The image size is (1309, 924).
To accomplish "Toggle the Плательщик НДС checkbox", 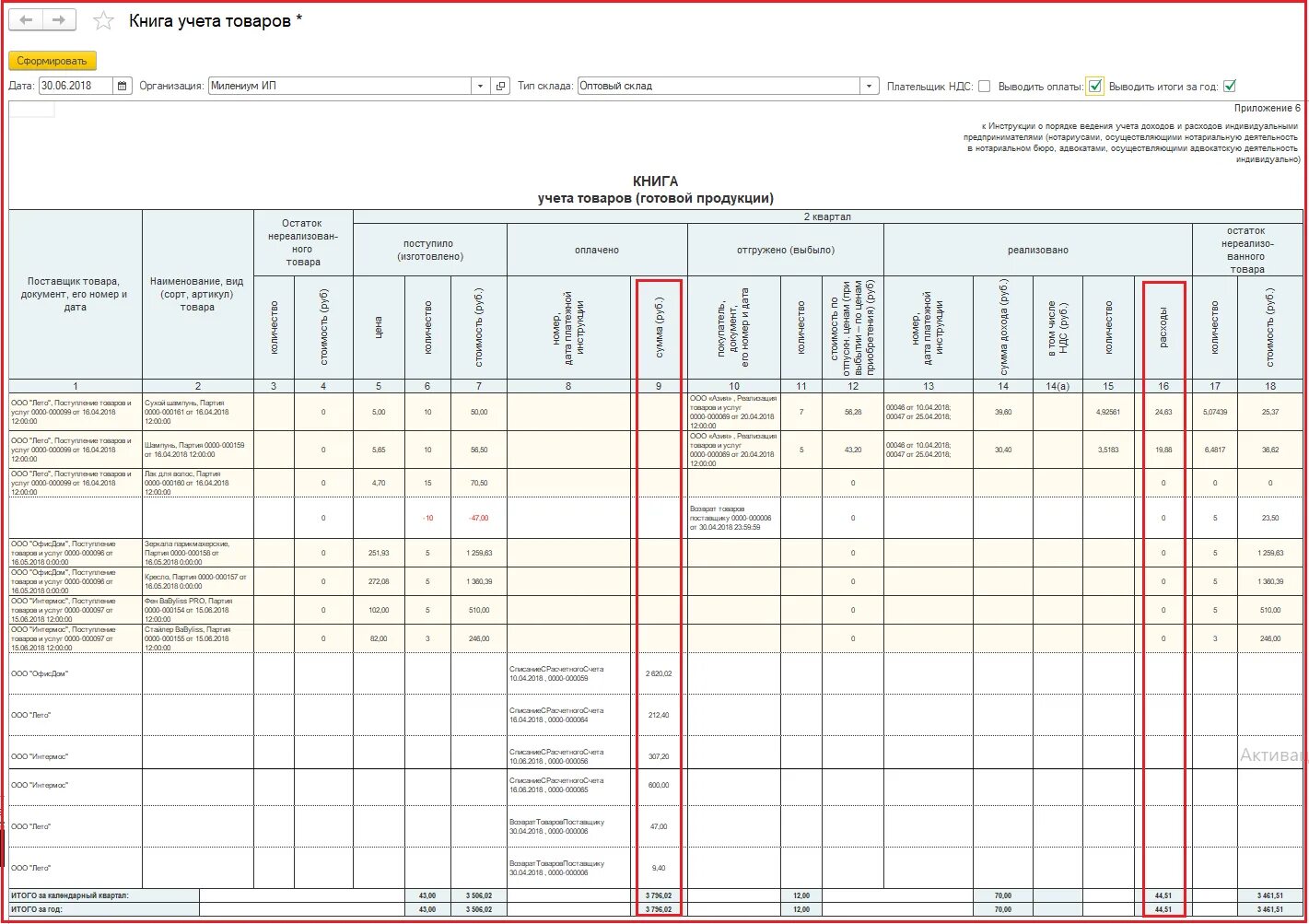I will (984, 86).
